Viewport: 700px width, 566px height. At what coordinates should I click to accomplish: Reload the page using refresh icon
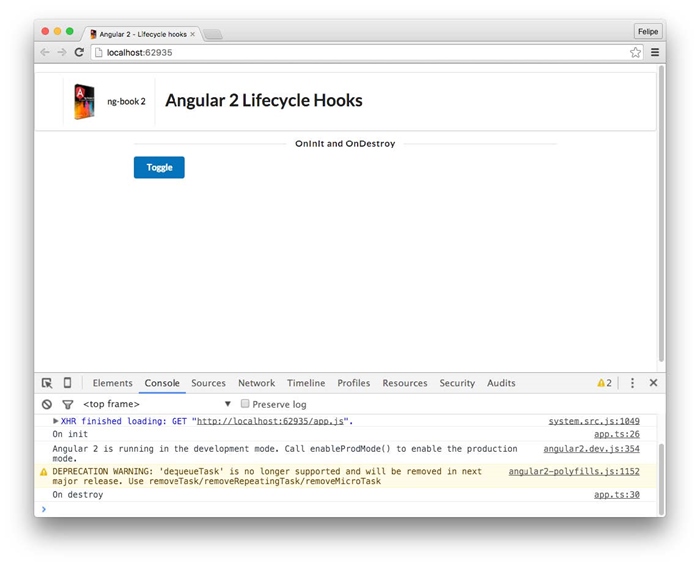(x=79, y=52)
